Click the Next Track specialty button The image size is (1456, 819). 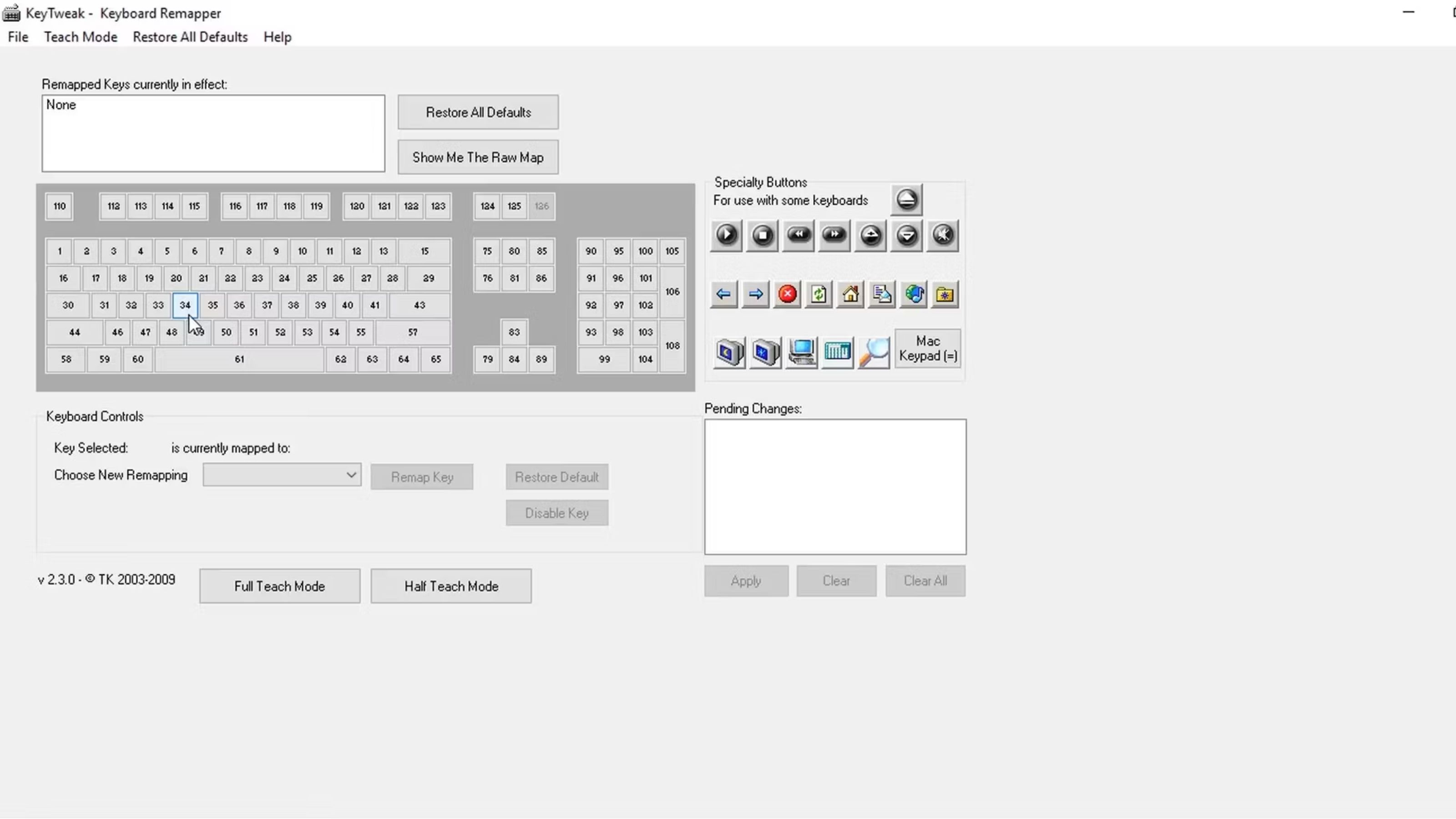pos(833,235)
